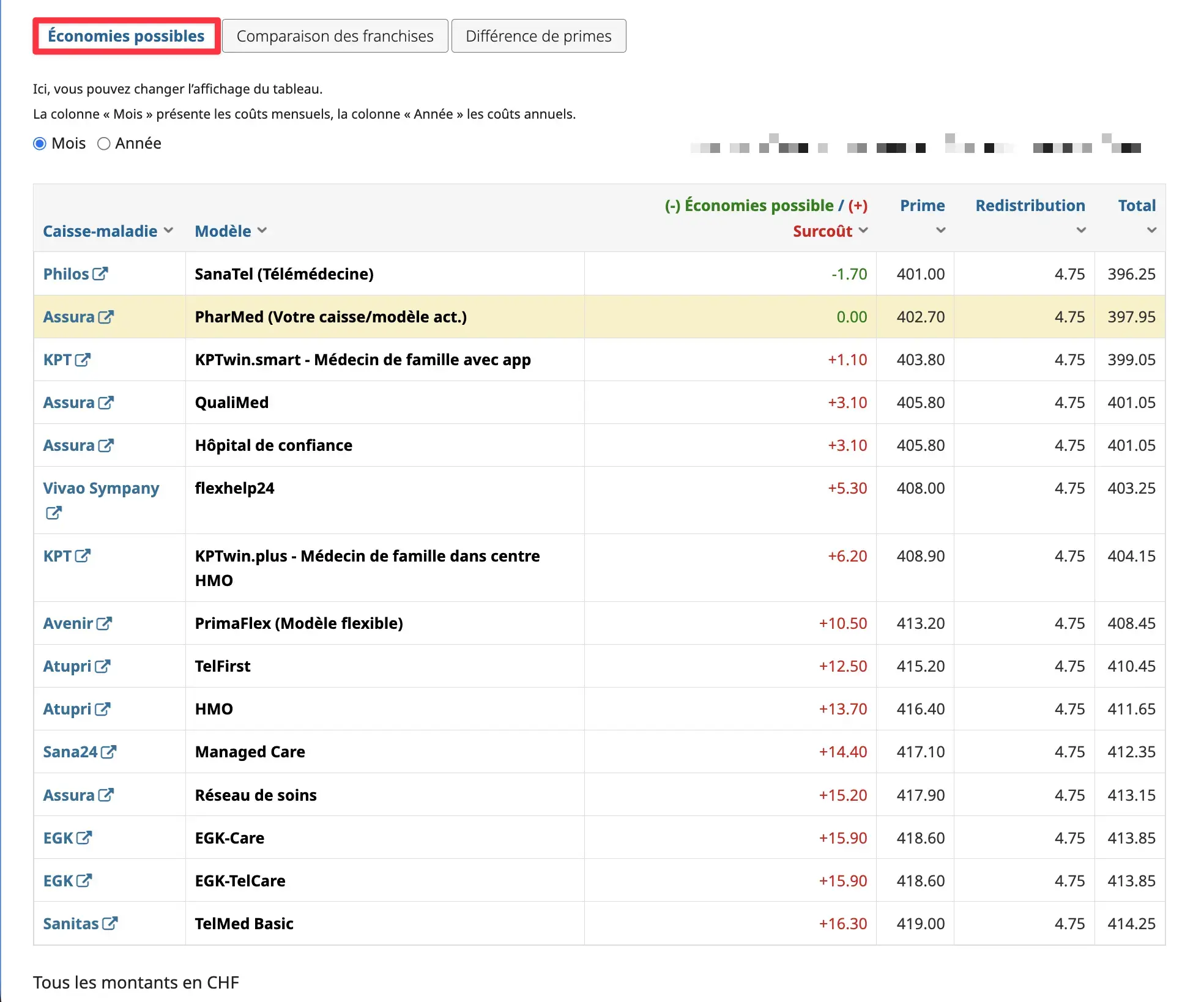Click the +16.30 surcoût value
The image size is (1204, 1002).
click(x=843, y=923)
